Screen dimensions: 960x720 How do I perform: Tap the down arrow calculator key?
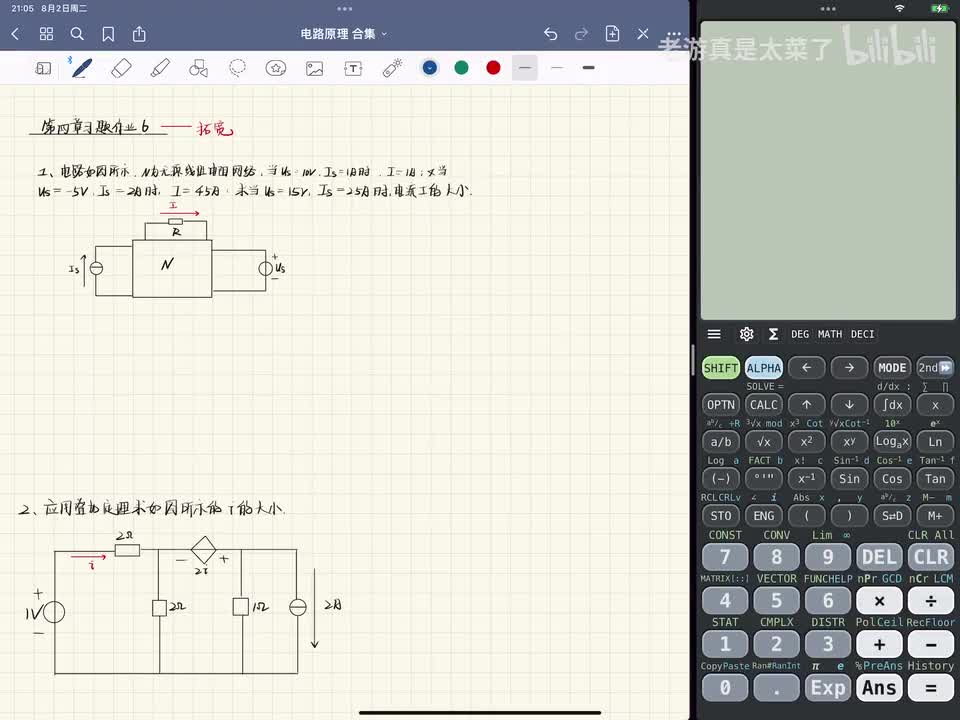(849, 405)
